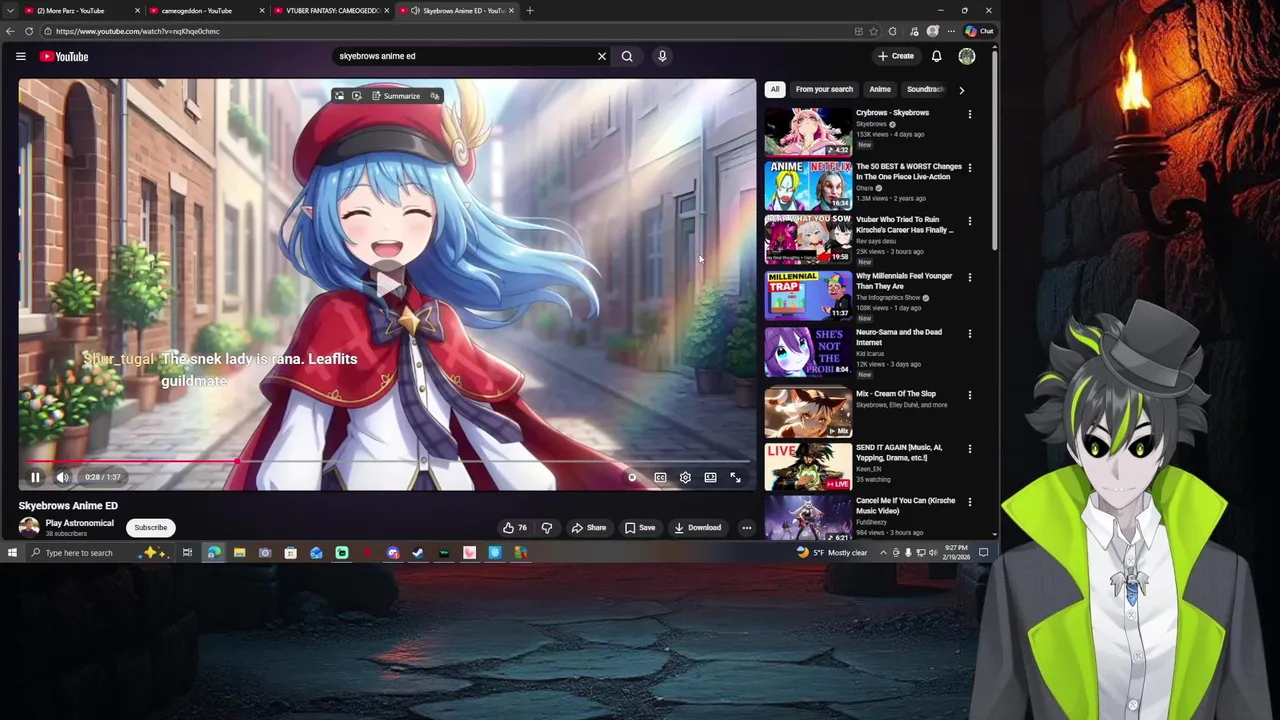Go back in the browser
Image resolution: width=1280 pixels, height=720 pixels.
pyautogui.click(x=10, y=31)
